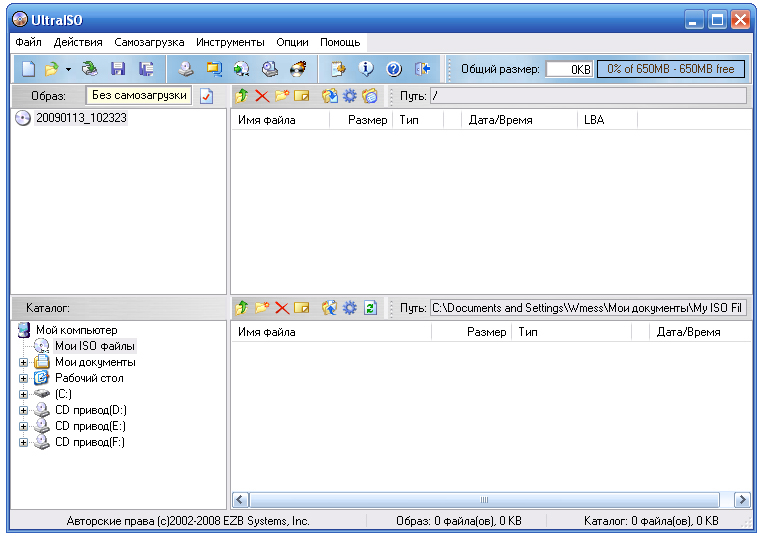Click the Rename icon in catalog toolbar

pyautogui.click(x=301, y=308)
